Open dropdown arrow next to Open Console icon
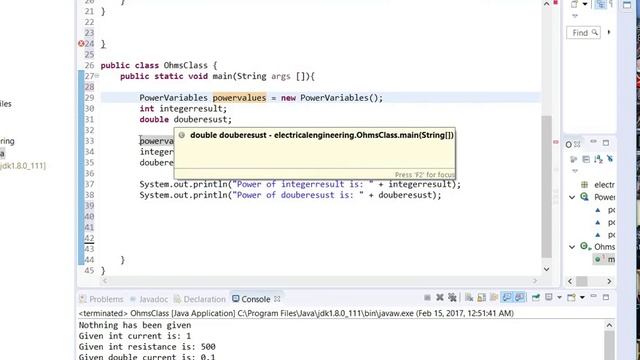Viewport: 640px width, 360px height. [582, 298]
